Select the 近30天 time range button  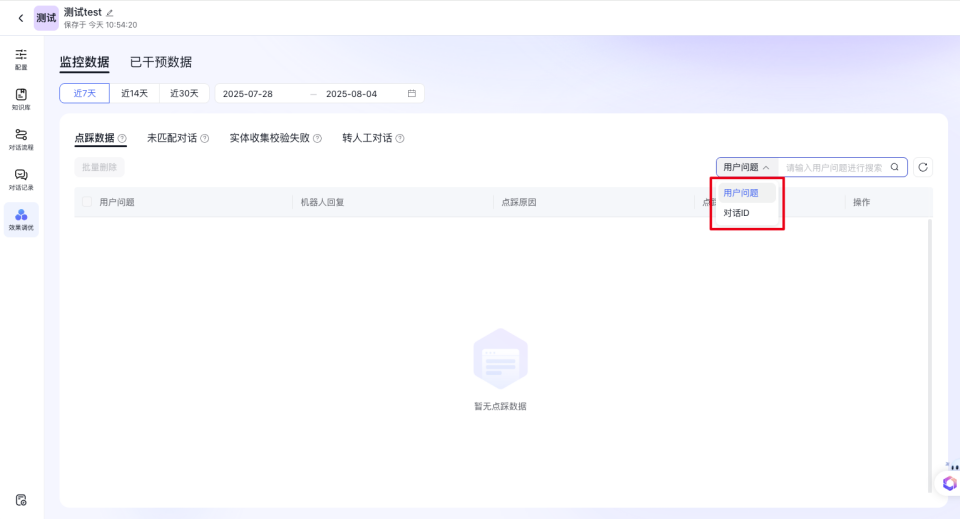click(x=184, y=93)
